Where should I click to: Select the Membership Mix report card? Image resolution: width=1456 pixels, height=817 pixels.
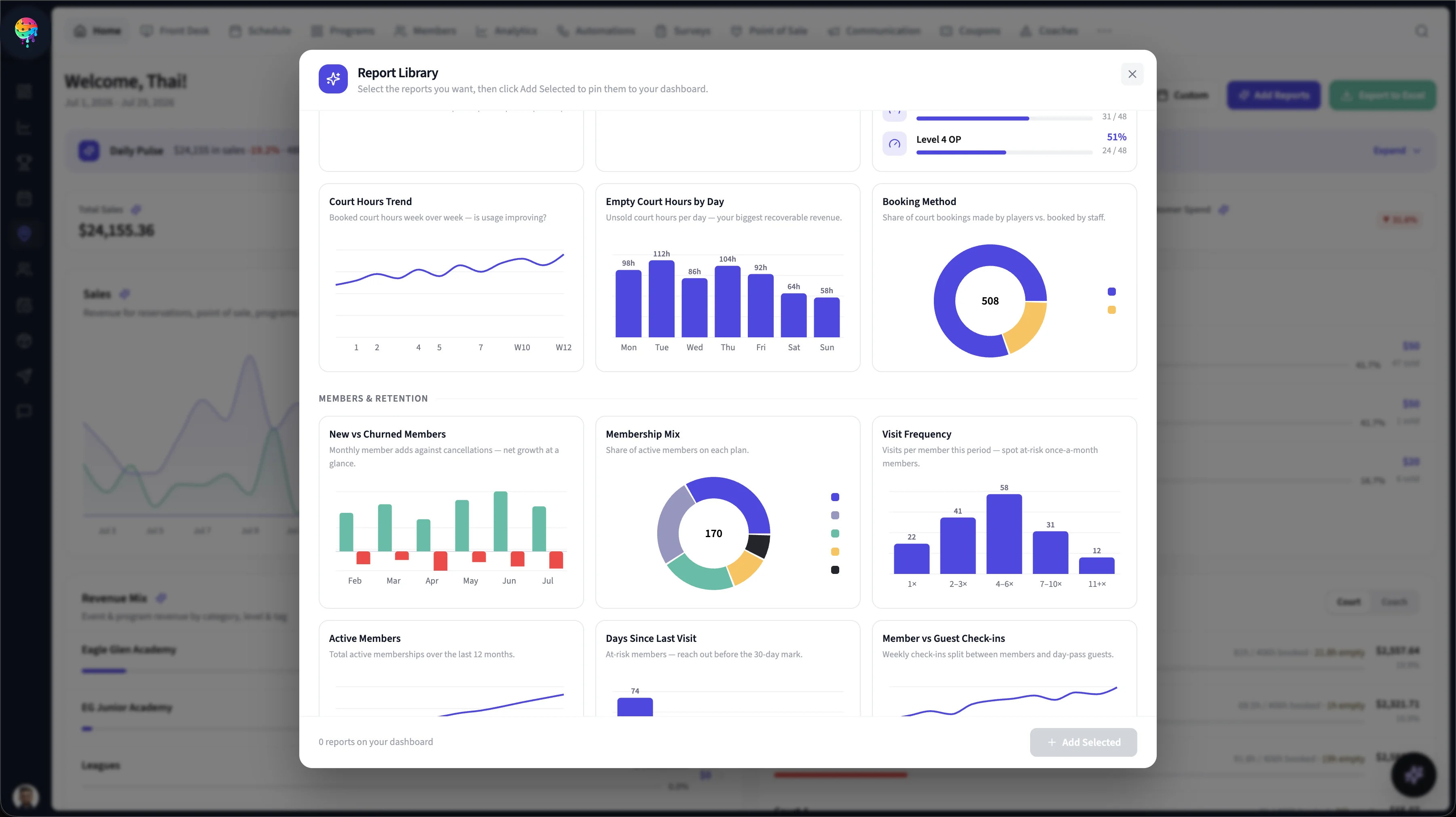728,512
